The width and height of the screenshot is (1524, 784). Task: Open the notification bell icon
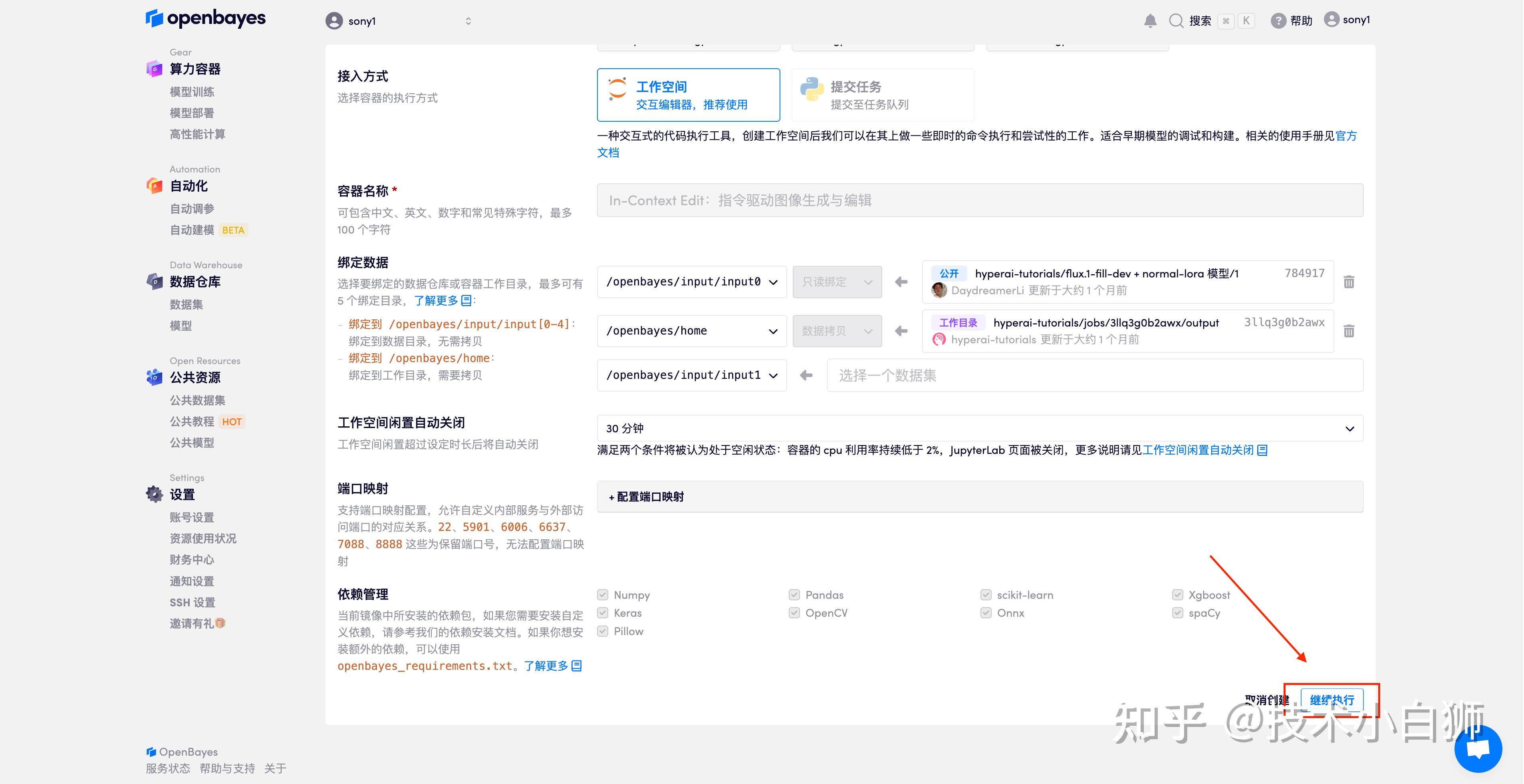click(1150, 20)
